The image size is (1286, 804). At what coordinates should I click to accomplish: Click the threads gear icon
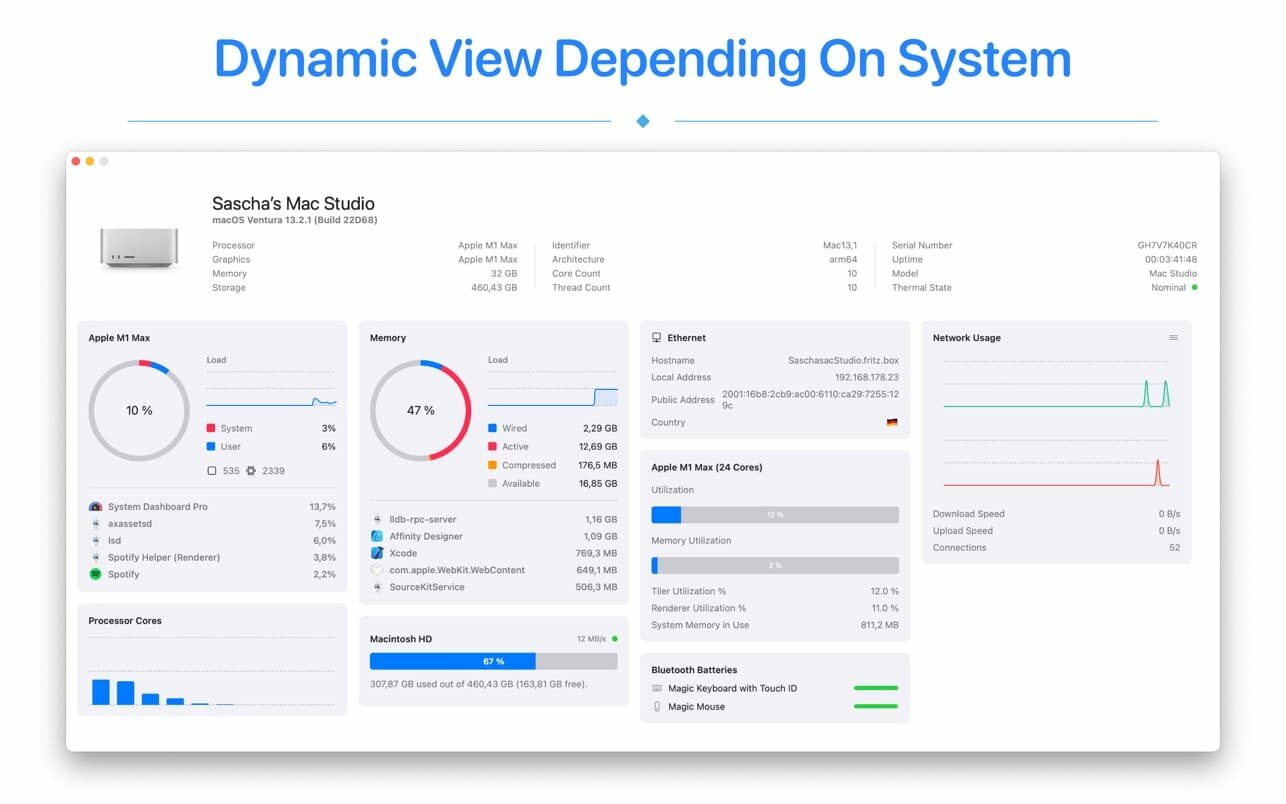click(250, 471)
